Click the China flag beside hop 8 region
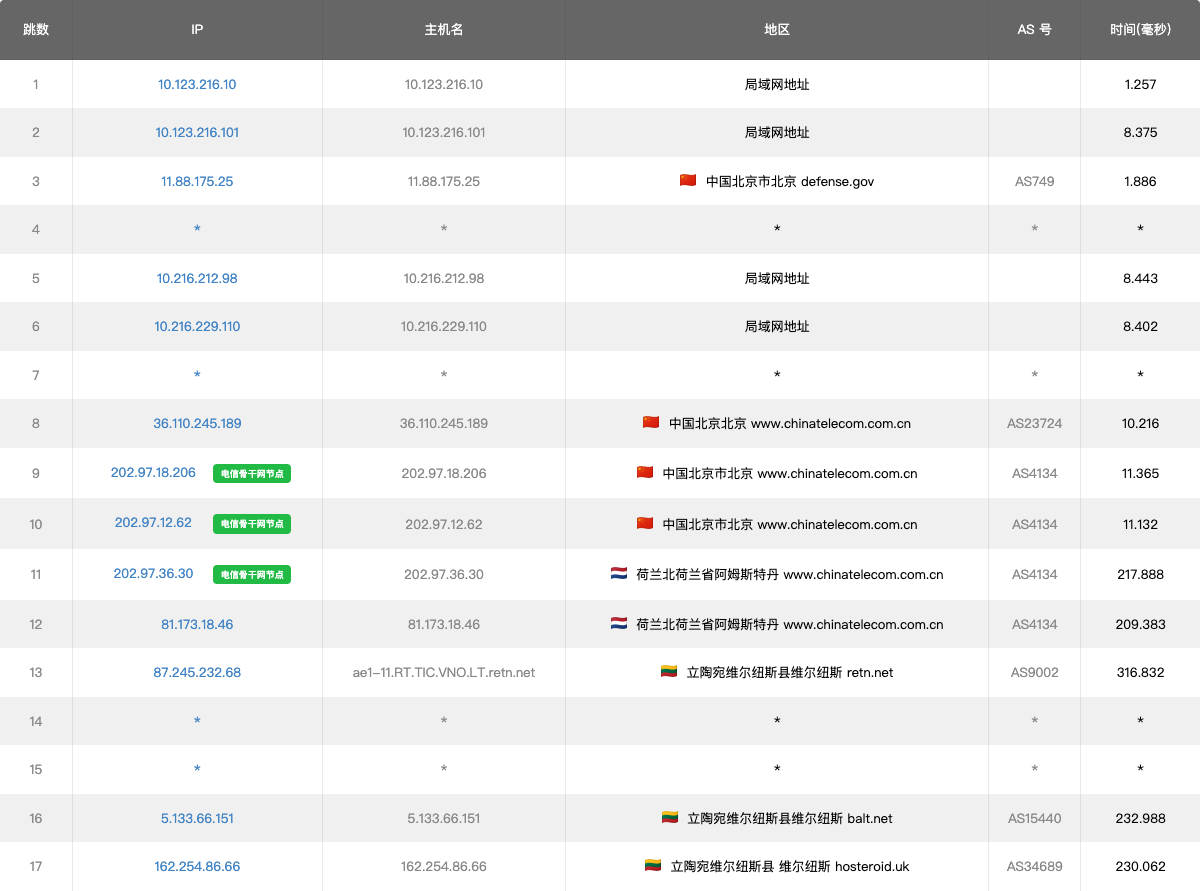 click(651, 423)
